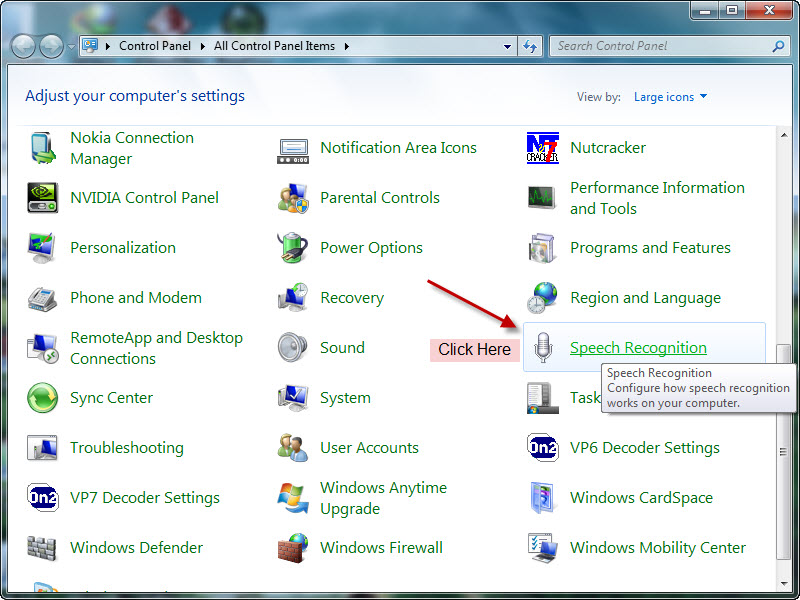The width and height of the screenshot is (800, 600).
Task: Open the recent pages dropdown beside Forward
Action: pyautogui.click(x=71, y=46)
